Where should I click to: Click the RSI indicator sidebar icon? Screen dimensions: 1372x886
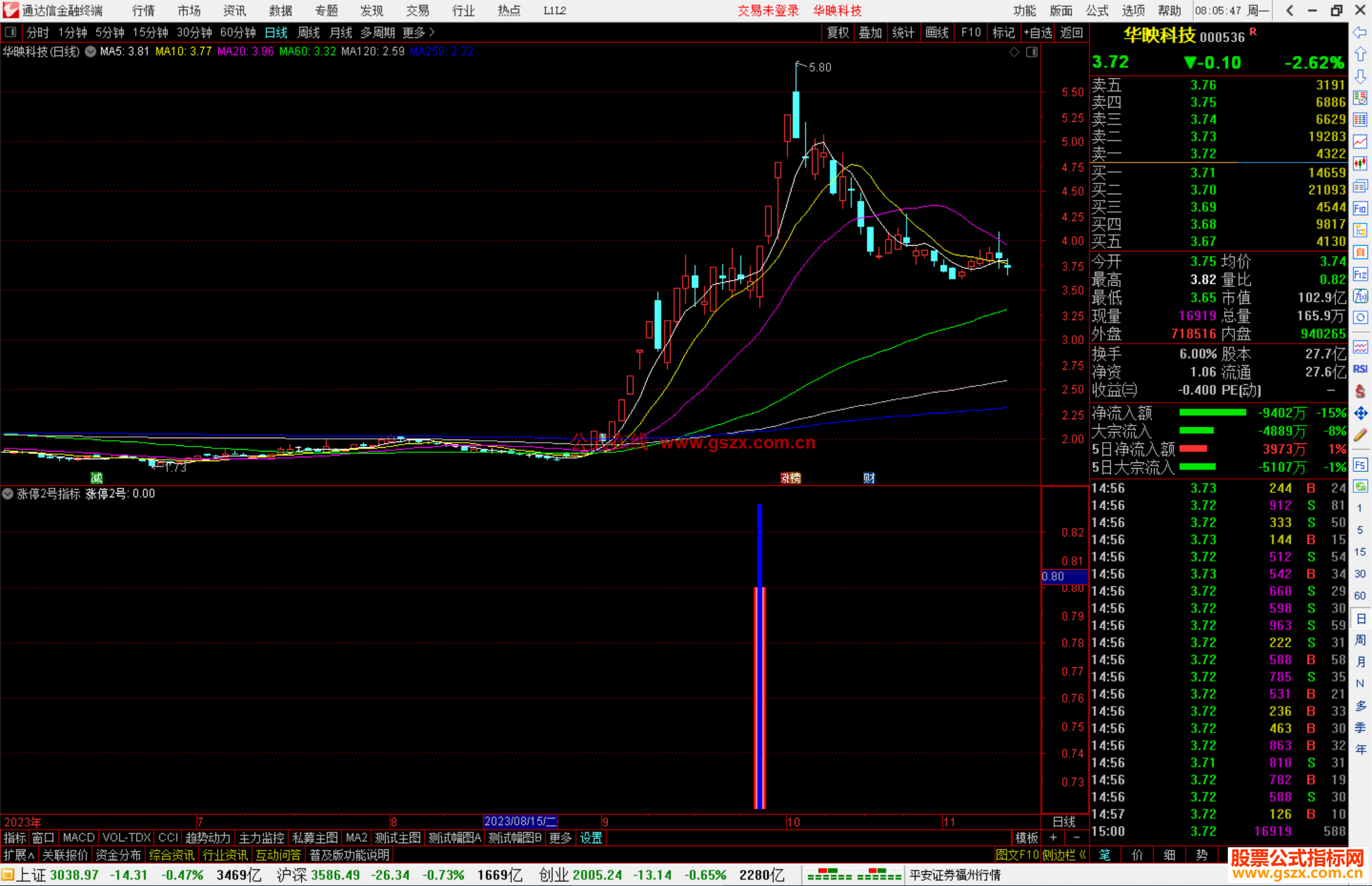(1360, 369)
